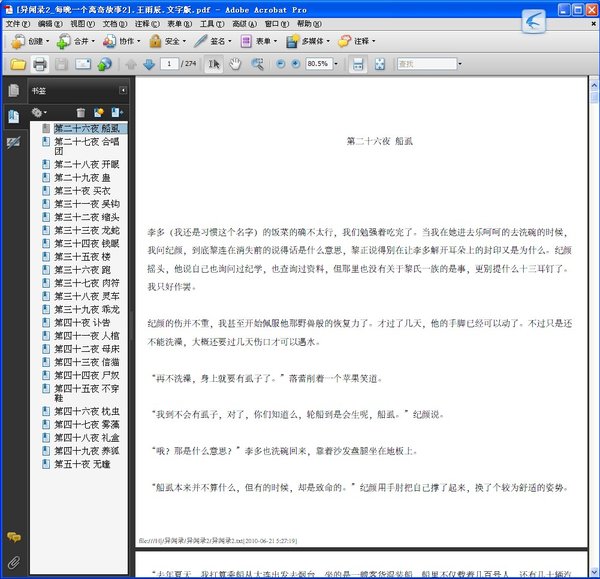Jump to bookmark 第四十五夜 不穿鞋
The height and width of the screenshot is (579, 600).
[x=87, y=393]
